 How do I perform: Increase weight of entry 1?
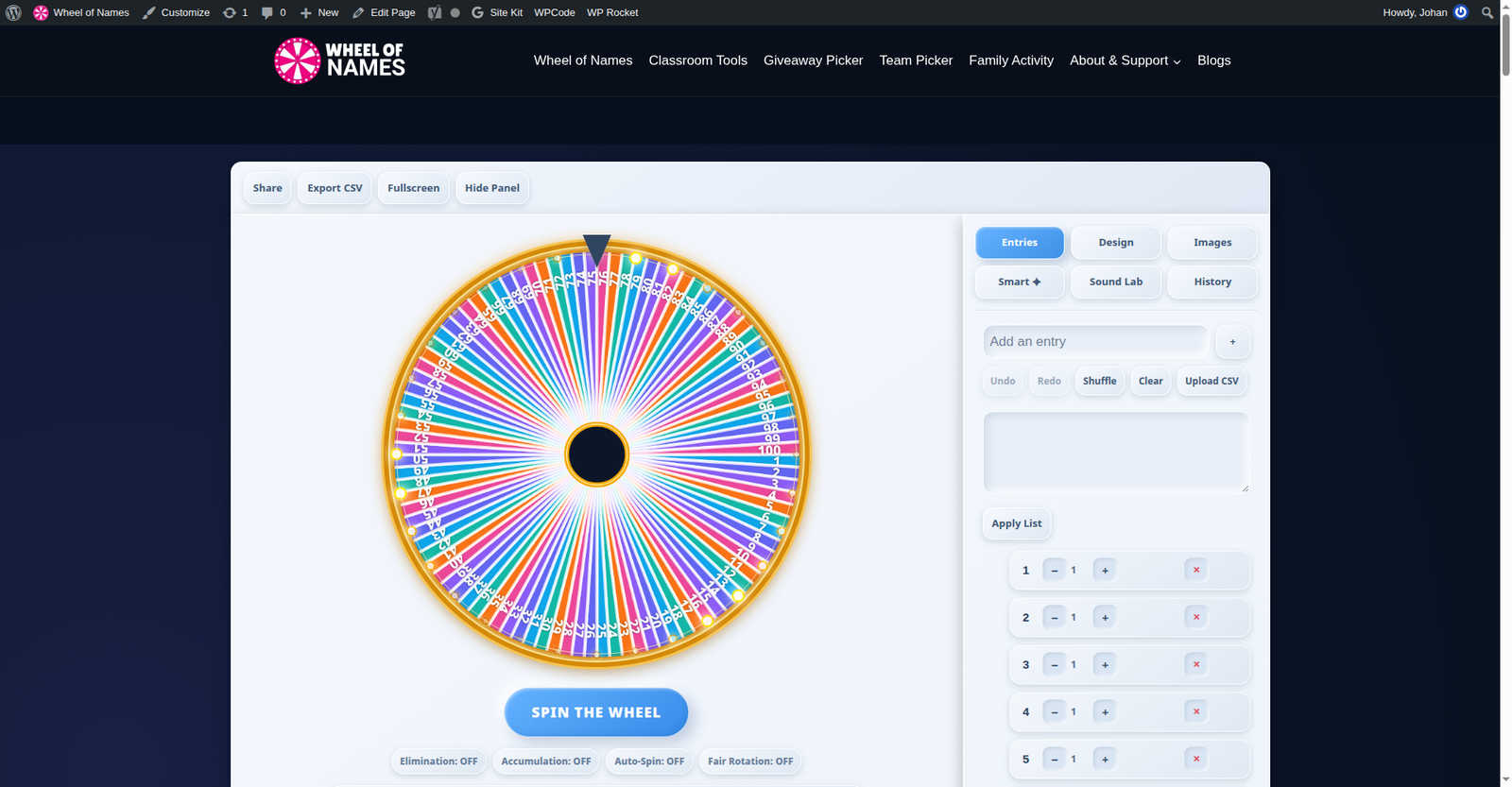coord(1105,570)
